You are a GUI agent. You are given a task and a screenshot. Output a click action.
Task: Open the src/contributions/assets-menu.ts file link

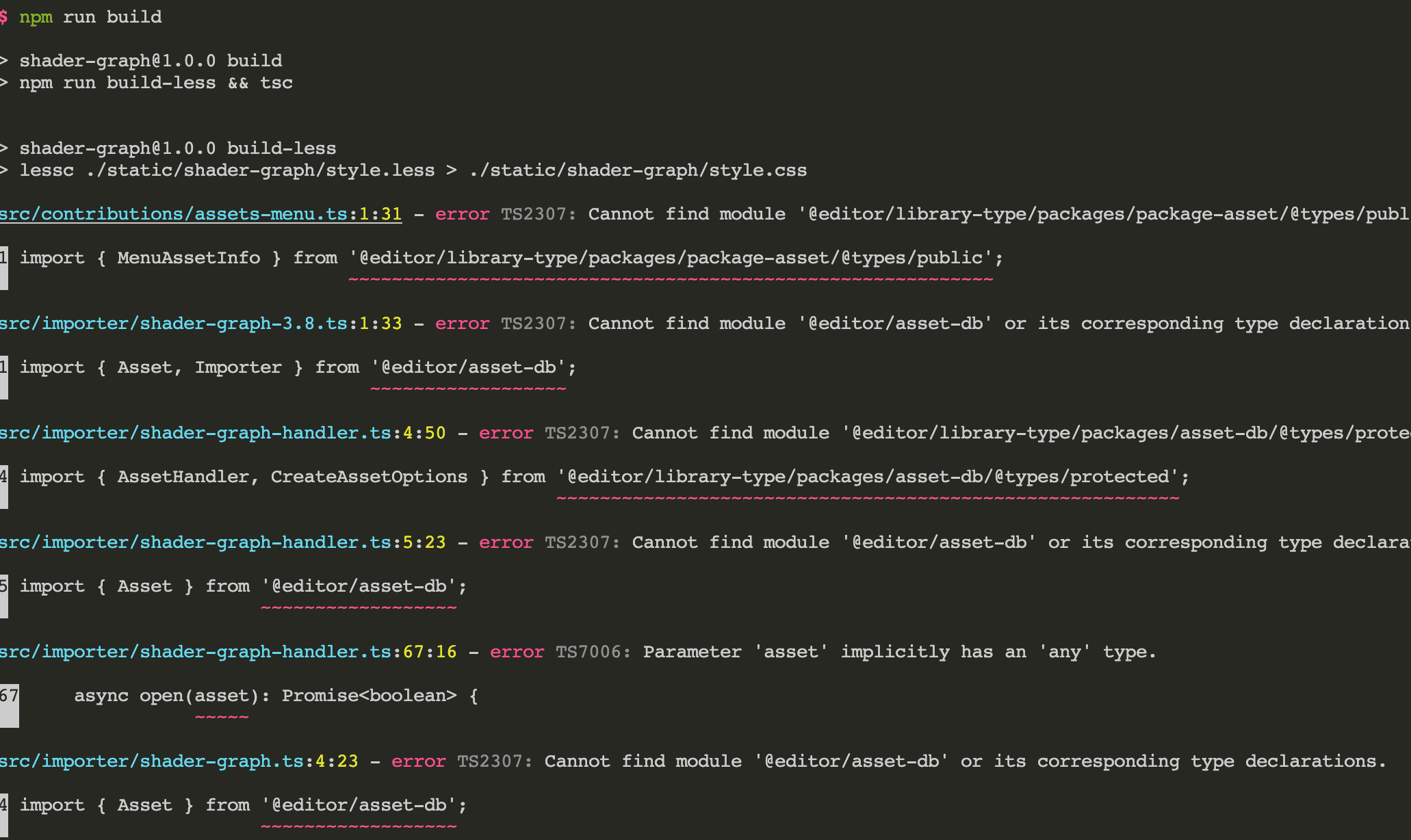coord(174,214)
